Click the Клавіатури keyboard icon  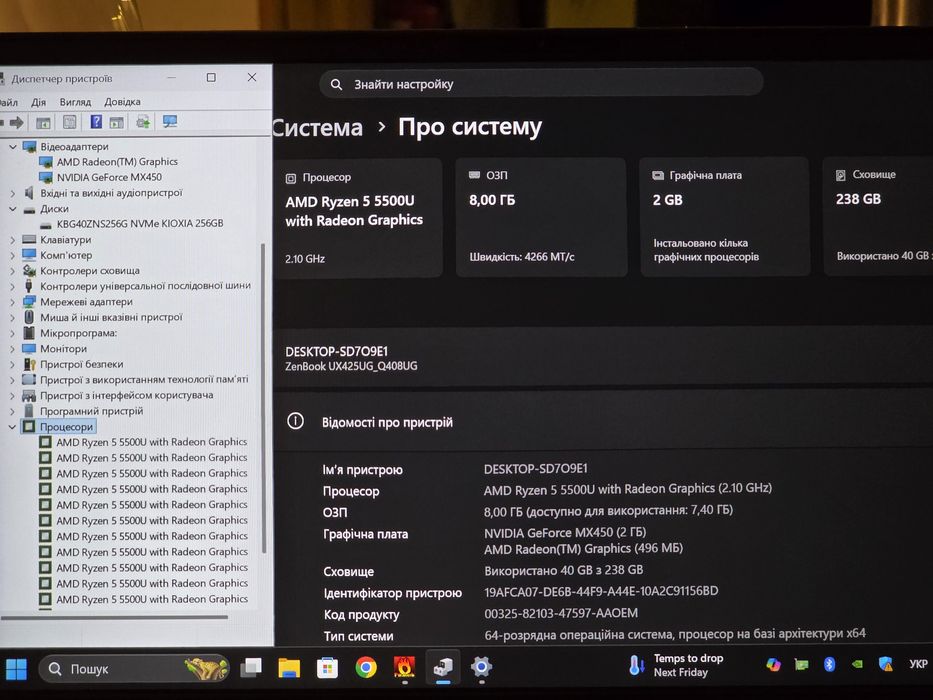pyautogui.click(x=29, y=240)
